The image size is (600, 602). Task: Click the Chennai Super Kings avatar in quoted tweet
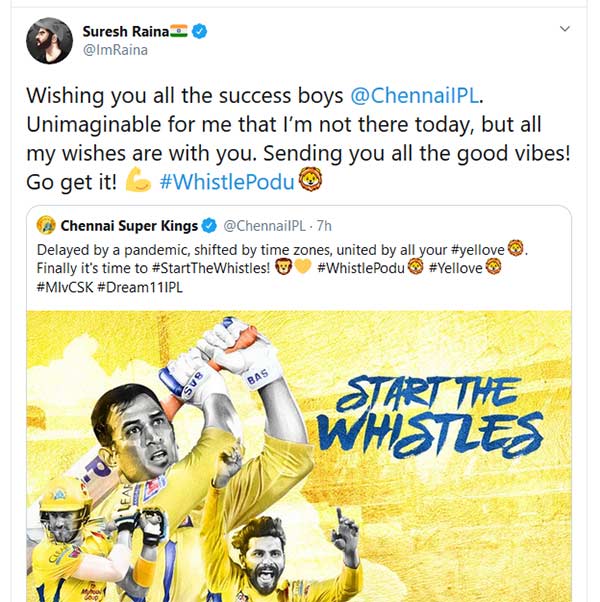tap(45, 225)
